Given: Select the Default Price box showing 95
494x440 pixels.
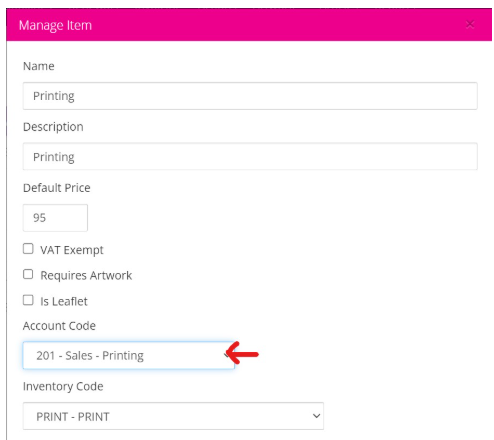Looking at the screenshot, I should [55, 218].
